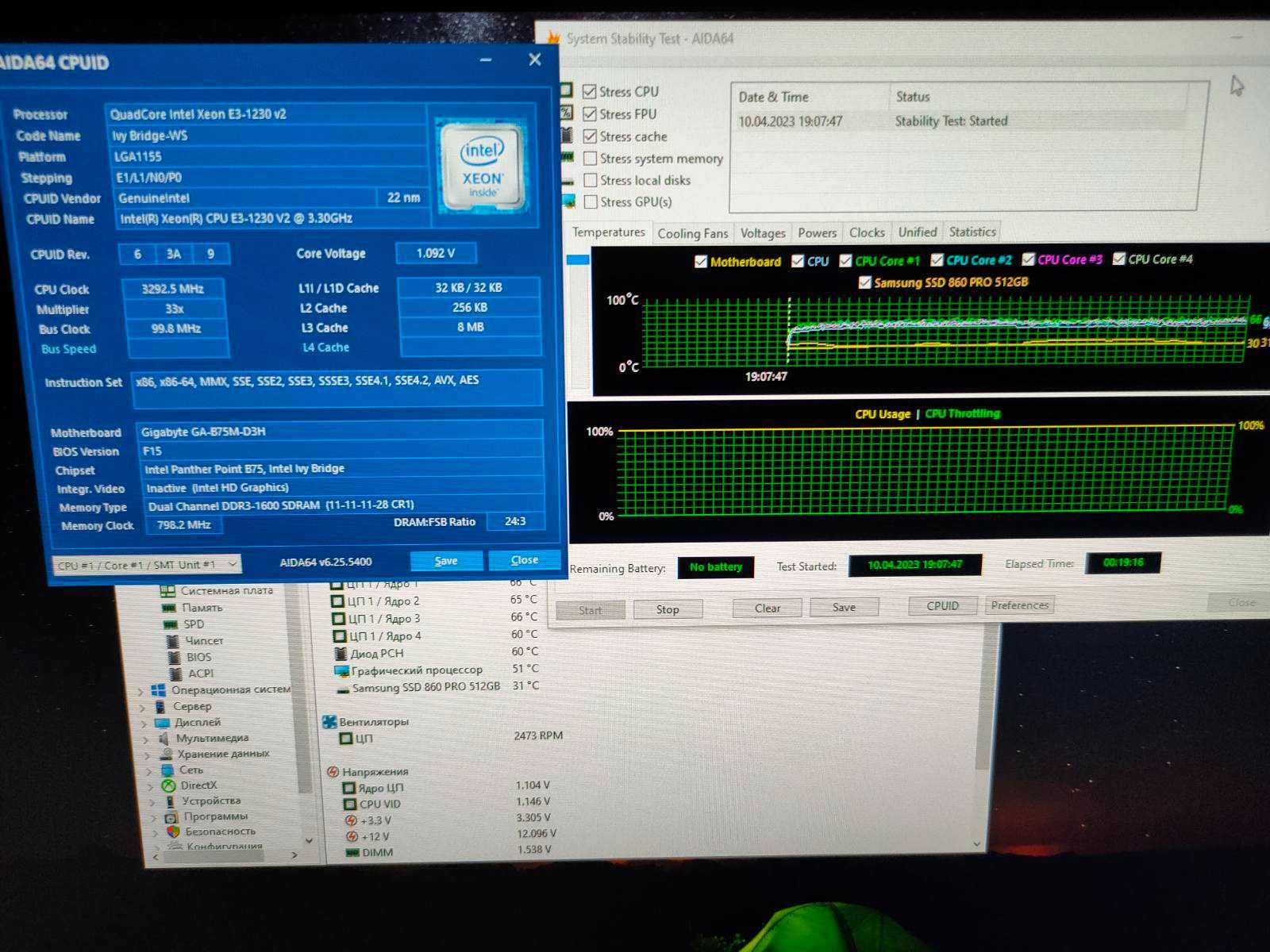This screenshot has width=1270, height=952.
Task: Click the +12 V voltage icon
Action: (x=351, y=836)
